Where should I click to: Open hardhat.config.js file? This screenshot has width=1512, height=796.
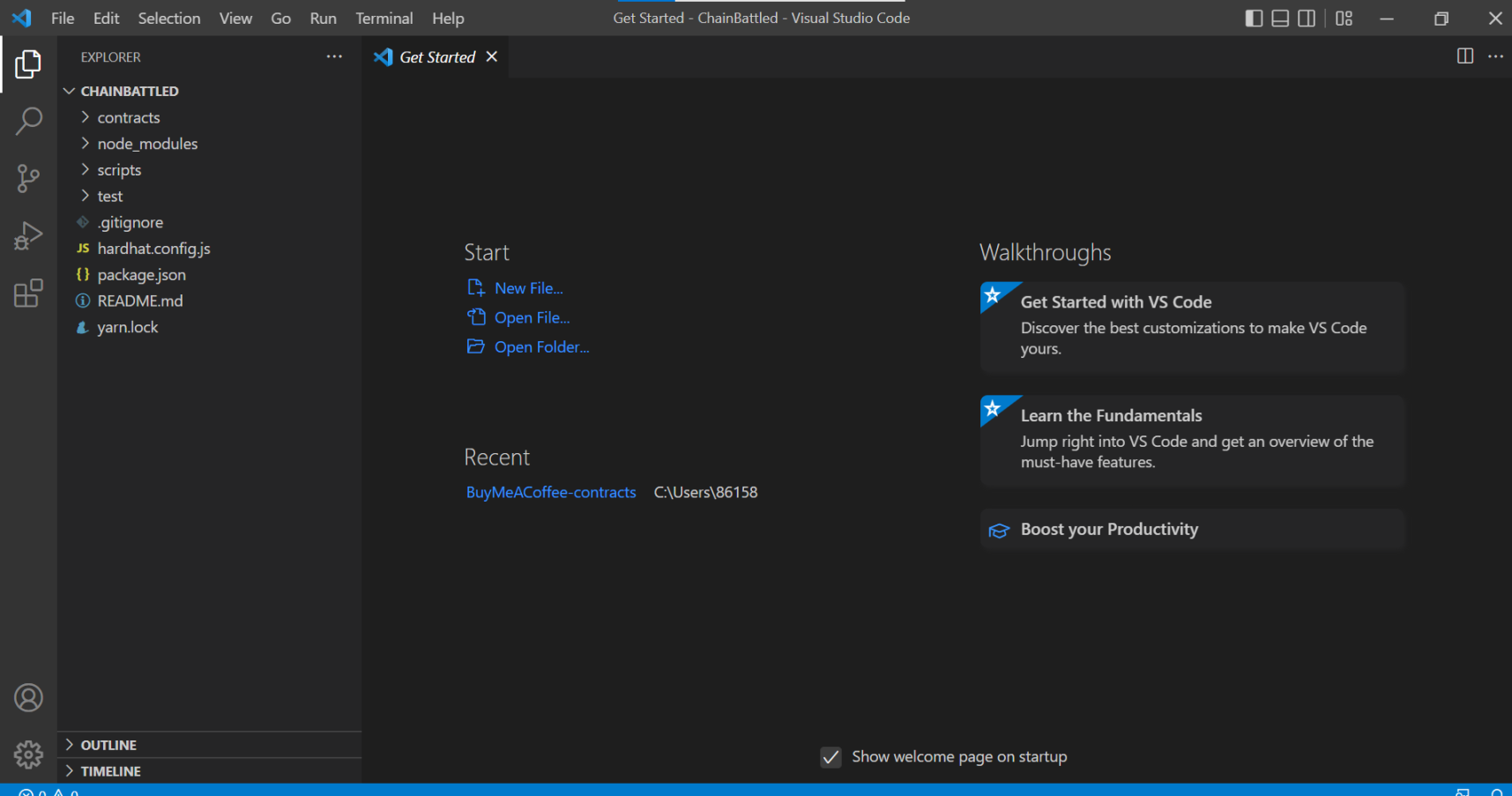[153, 249]
